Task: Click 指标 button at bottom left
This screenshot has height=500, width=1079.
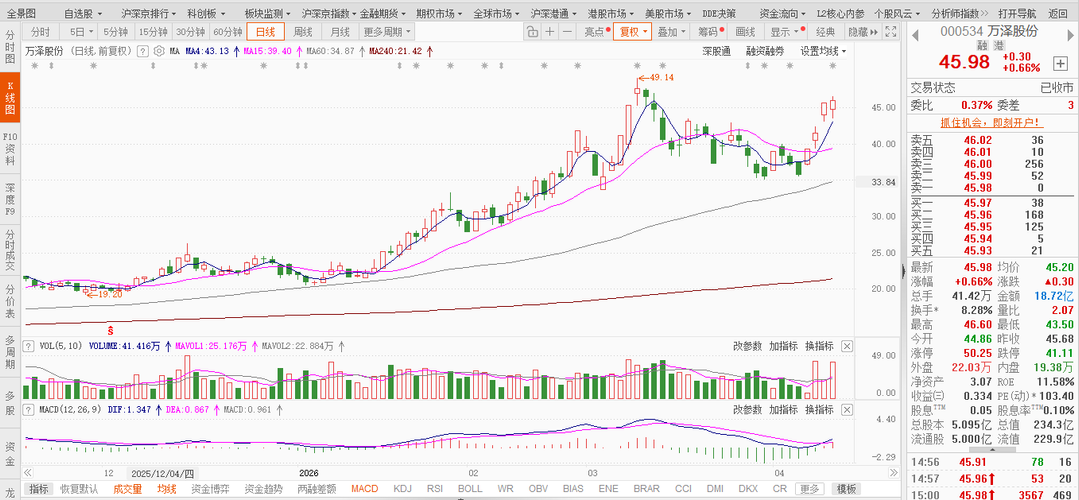Action: (x=39, y=489)
